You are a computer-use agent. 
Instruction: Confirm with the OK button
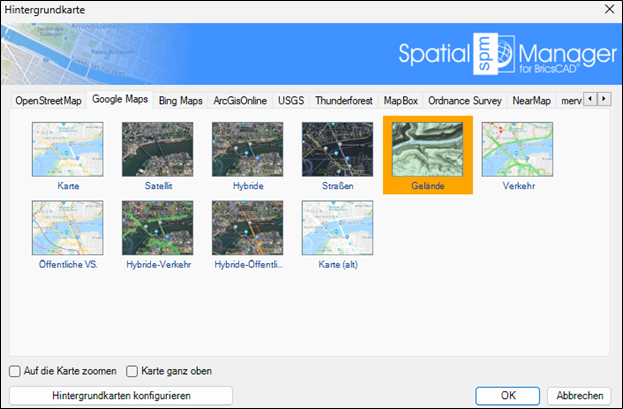point(508,395)
